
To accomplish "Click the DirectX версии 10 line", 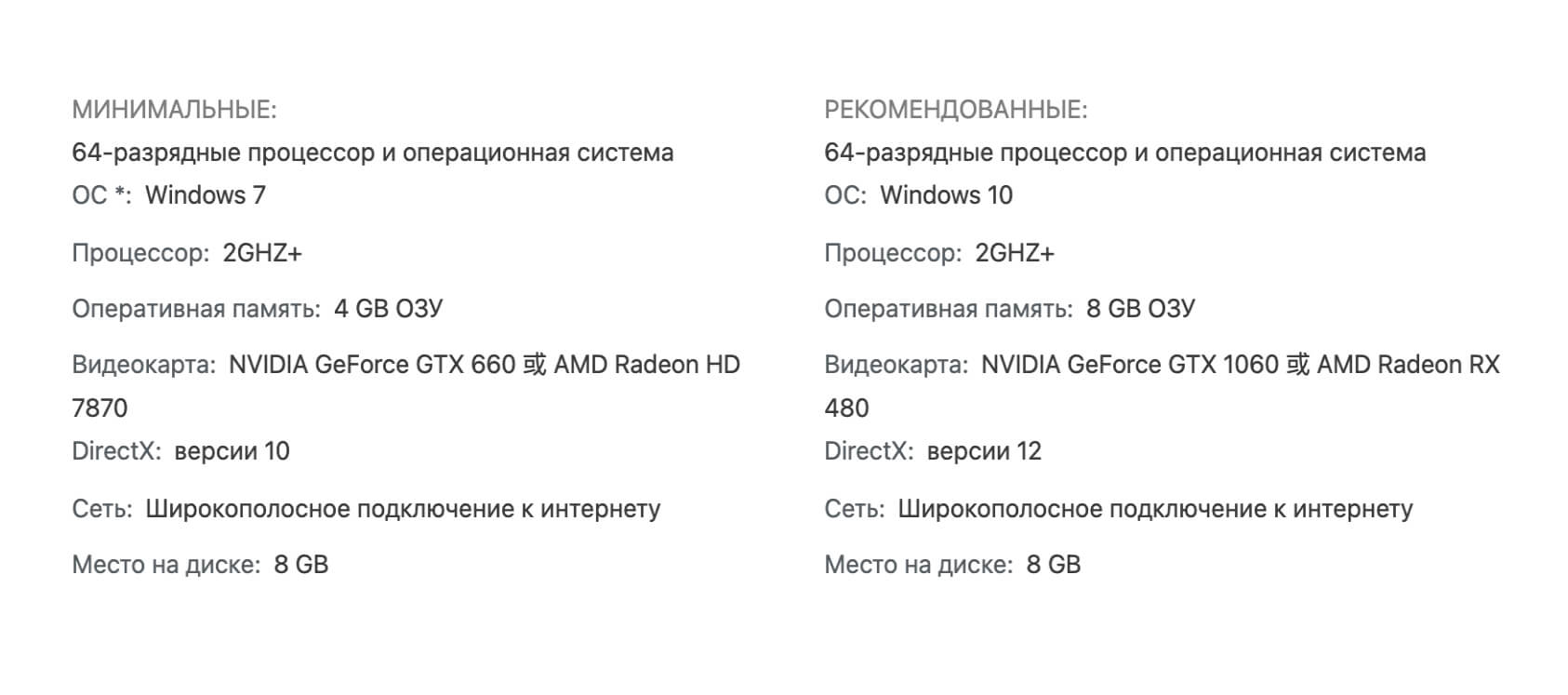I will tap(180, 451).
